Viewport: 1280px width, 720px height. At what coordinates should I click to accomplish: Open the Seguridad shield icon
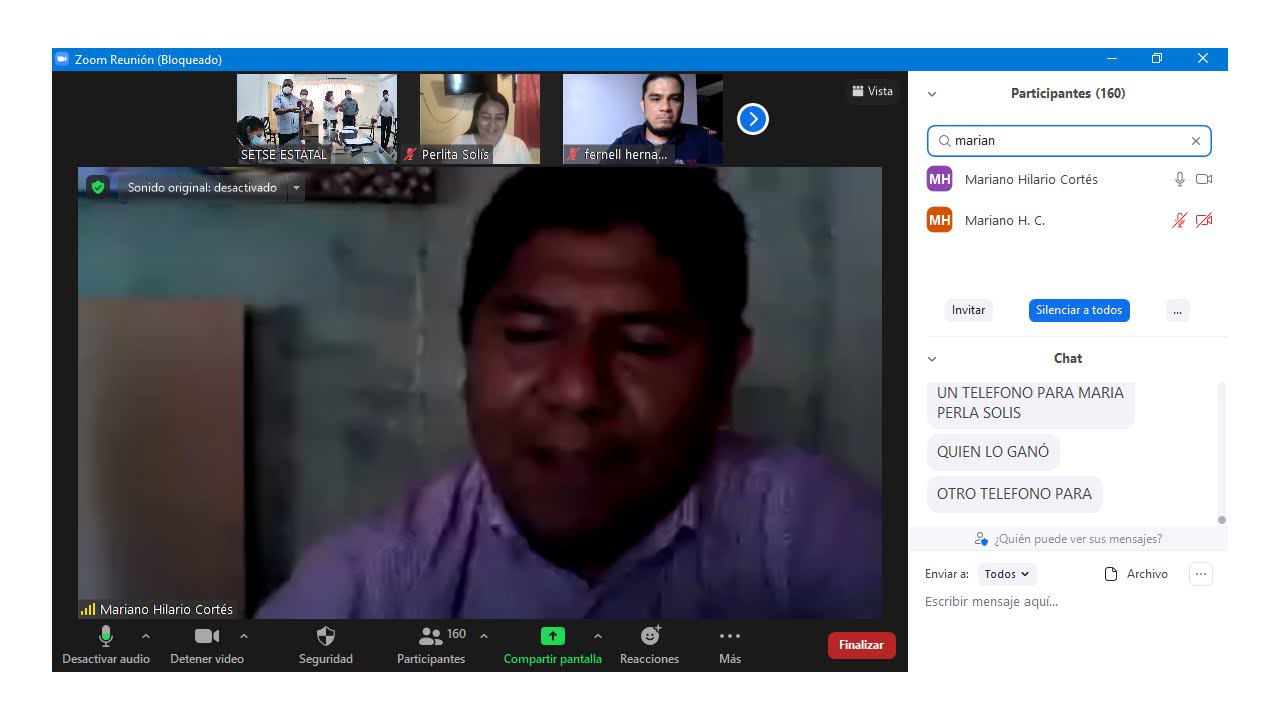326,636
